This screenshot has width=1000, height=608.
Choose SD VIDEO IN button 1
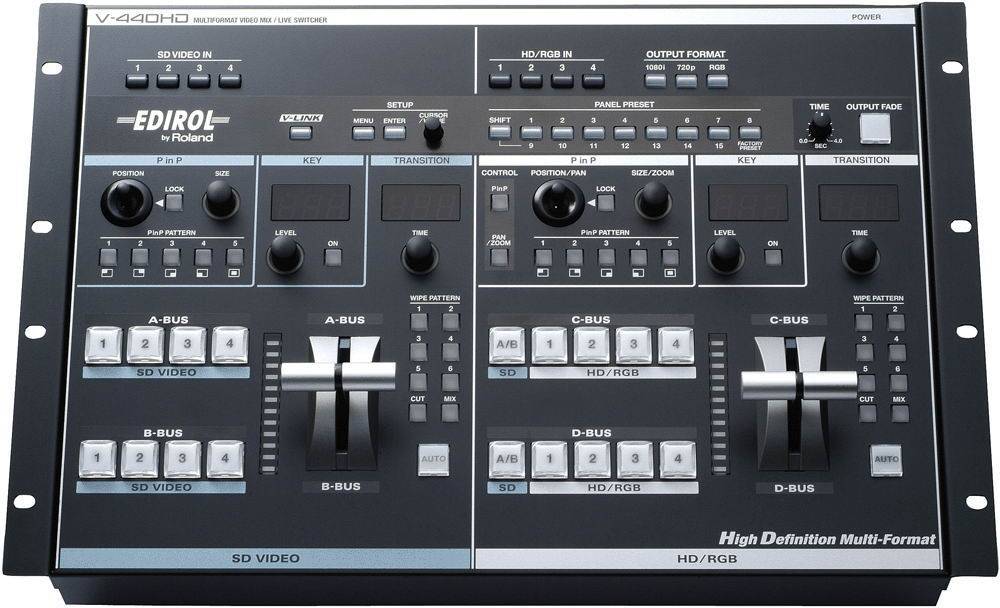click(137, 80)
